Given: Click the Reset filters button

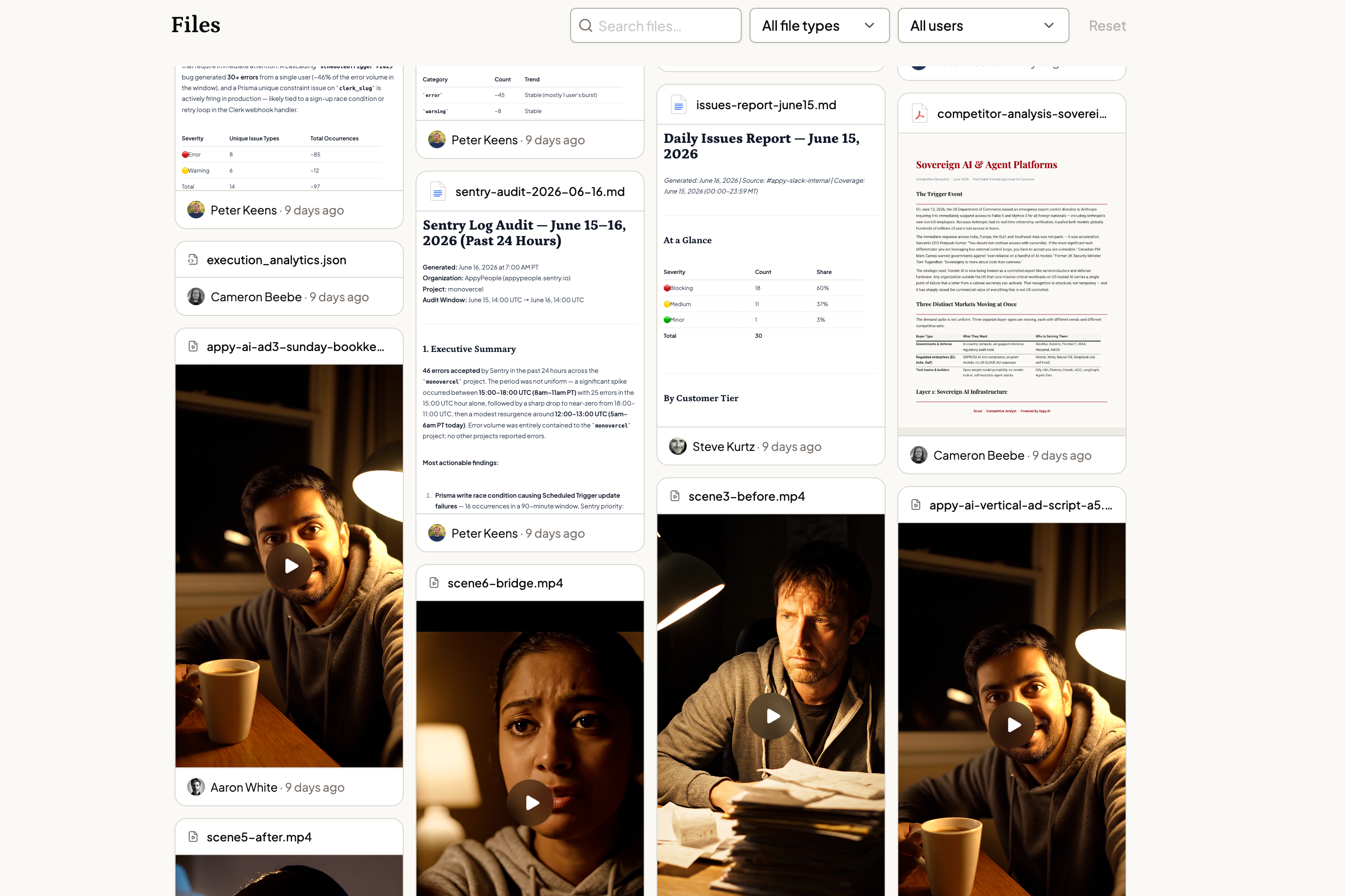Looking at the screenshot, I should click(x=1107, y=26).
